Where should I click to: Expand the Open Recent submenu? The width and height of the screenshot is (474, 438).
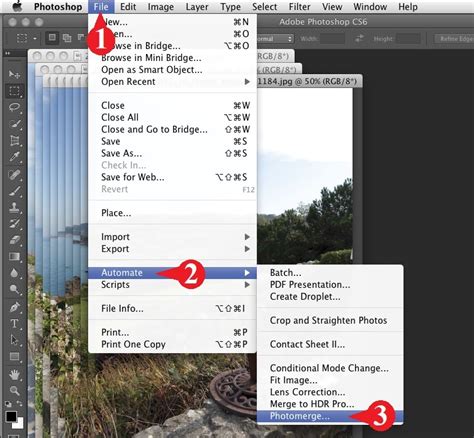coord(172,82)
